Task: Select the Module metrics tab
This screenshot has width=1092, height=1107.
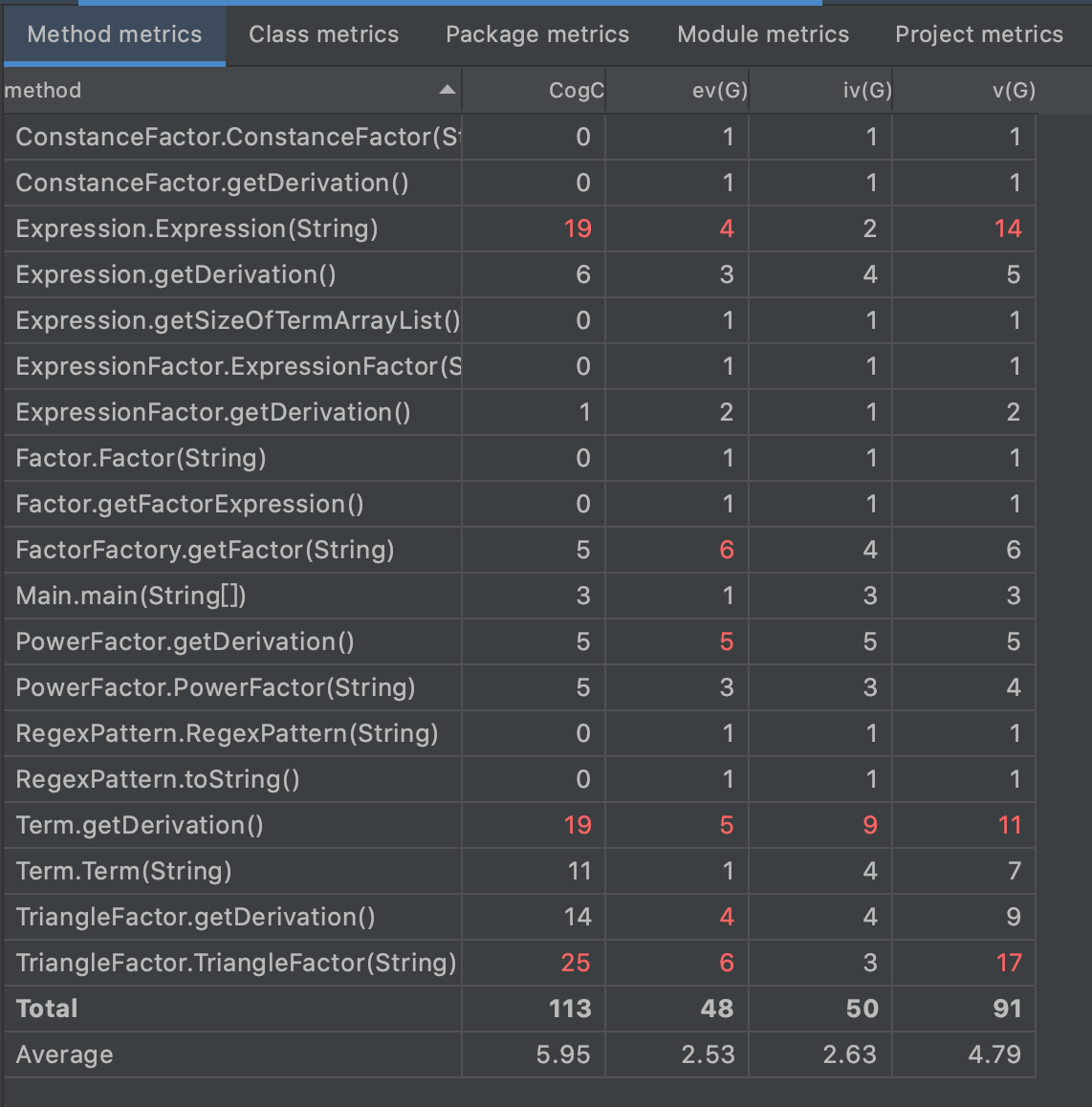Action: pos(763,34)
